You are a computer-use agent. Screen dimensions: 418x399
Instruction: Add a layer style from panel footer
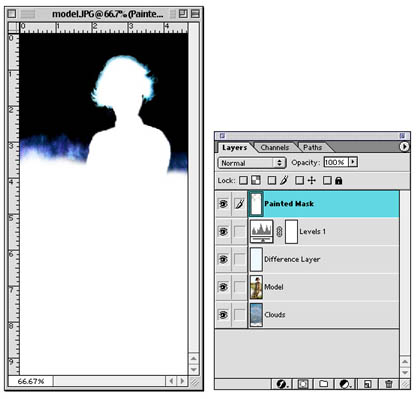click(x=282, y=384)
